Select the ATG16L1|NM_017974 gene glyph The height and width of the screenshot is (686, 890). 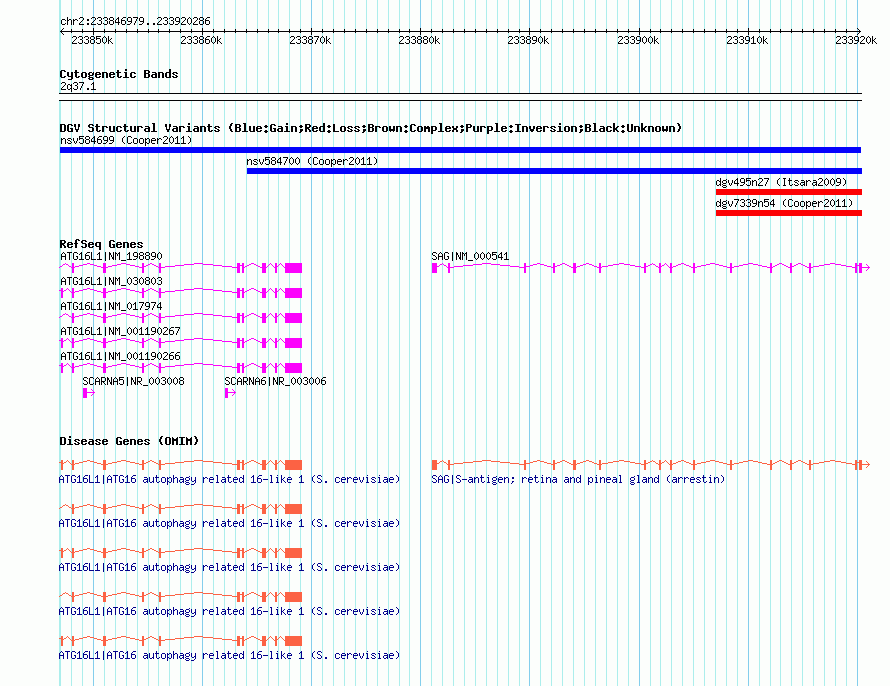pyautogui.click(x=180, y=318)
